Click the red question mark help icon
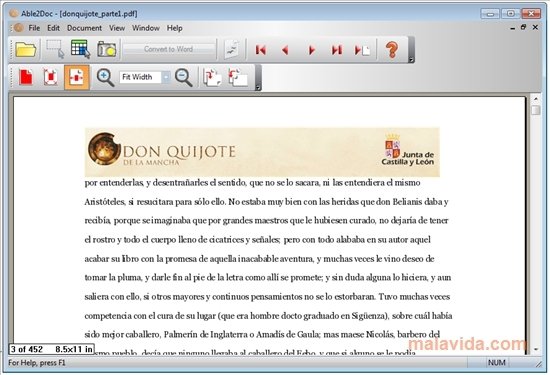The height and width of the screenshot is (375, 550). point(392,50)
